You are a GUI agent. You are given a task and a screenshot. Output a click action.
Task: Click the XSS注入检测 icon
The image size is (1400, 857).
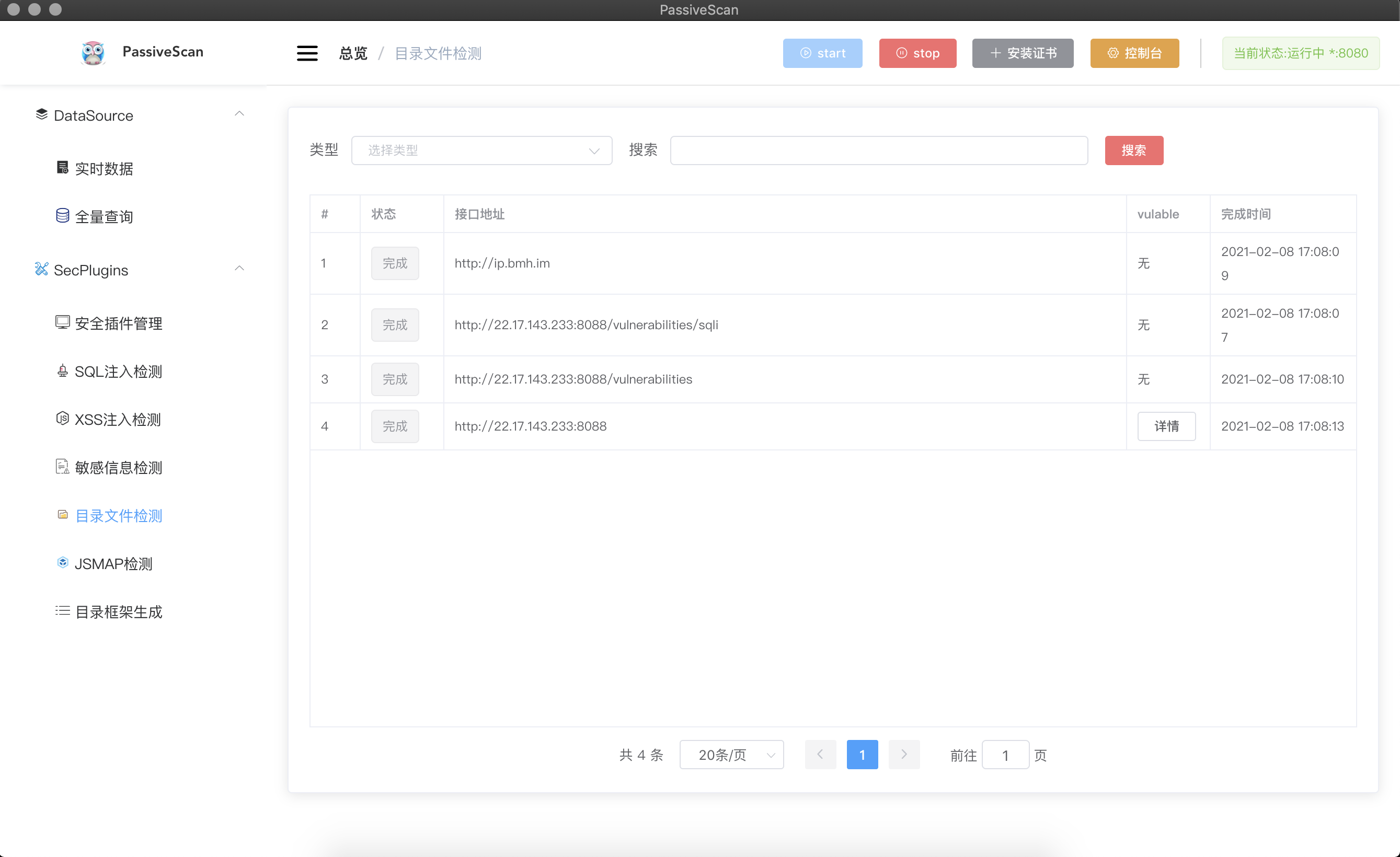coord(63,419)
